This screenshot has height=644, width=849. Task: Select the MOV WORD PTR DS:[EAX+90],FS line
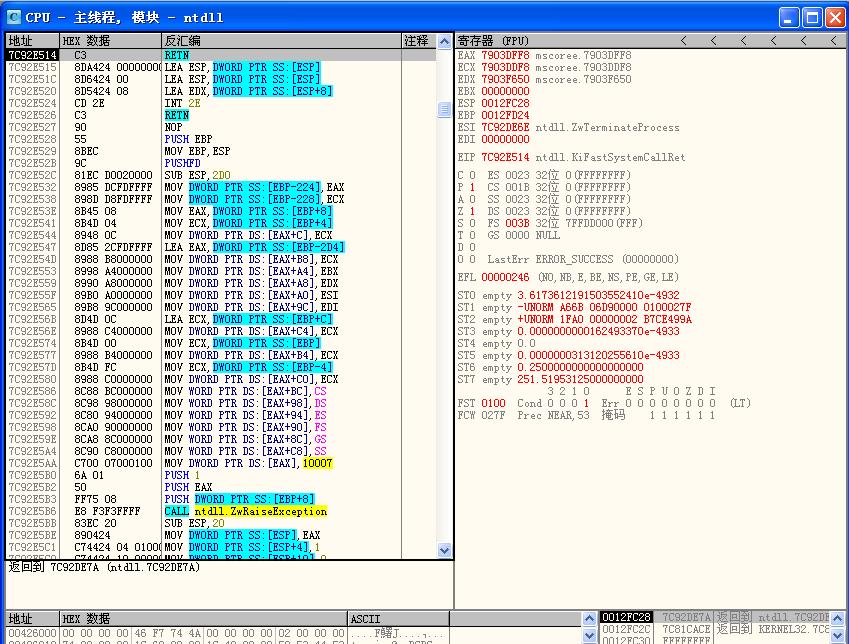(x=245, y=427)
